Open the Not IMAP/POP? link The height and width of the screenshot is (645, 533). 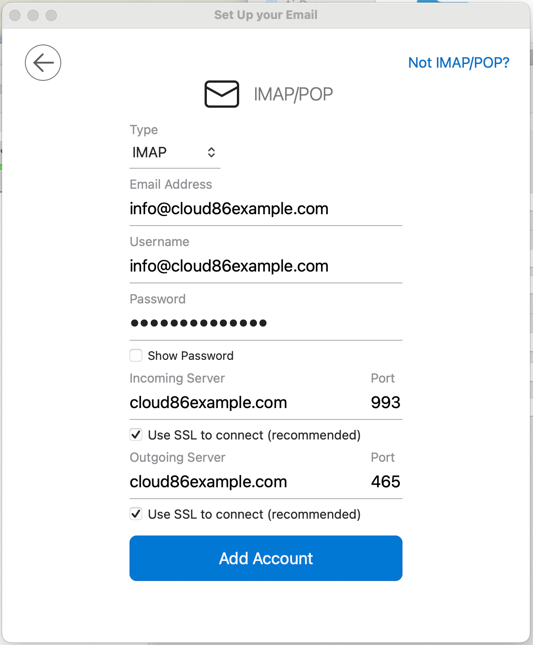pyautogui.click(x=459, y=63)
